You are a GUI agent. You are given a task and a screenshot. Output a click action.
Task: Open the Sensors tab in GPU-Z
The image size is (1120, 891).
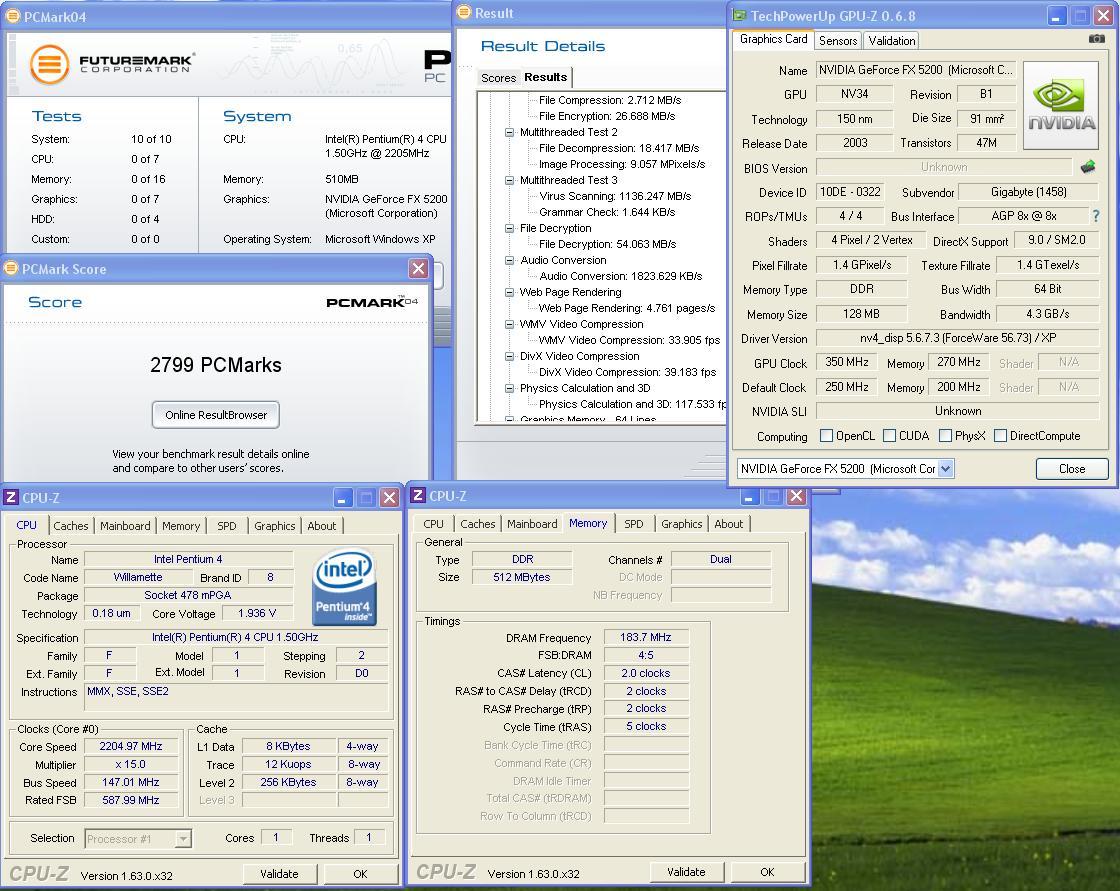click(x=838, y=41)
